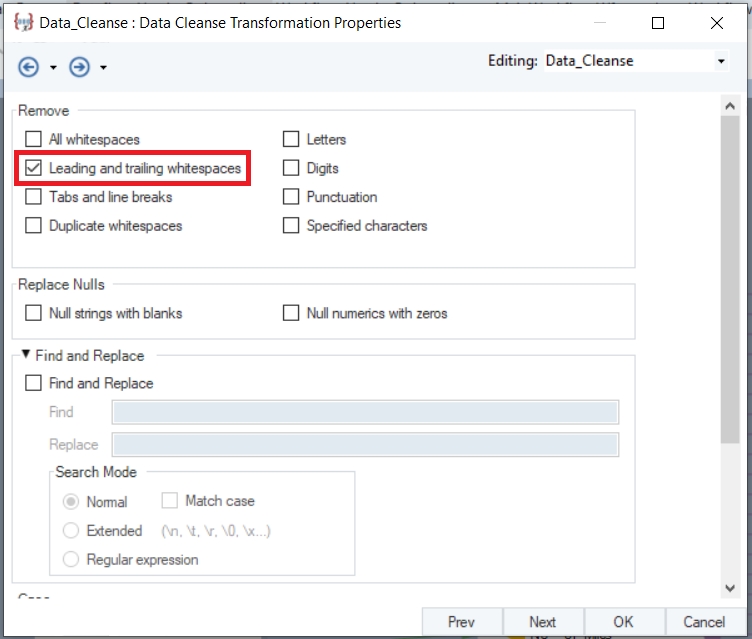This screenshot has width=752, height=639.
Task: Uncheck Leading and trailing whitespaces
Action: (33, 168)
